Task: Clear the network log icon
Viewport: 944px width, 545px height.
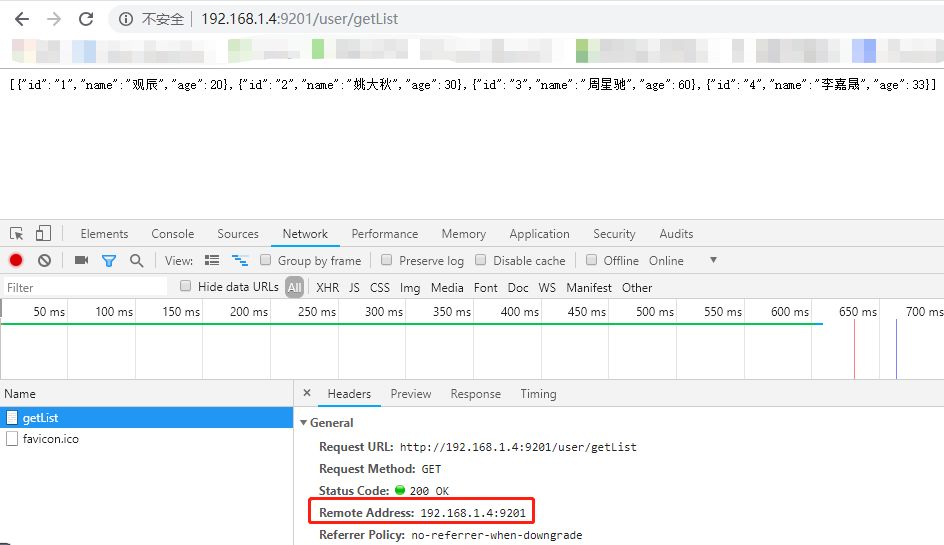Action: [x=45, y=260]
